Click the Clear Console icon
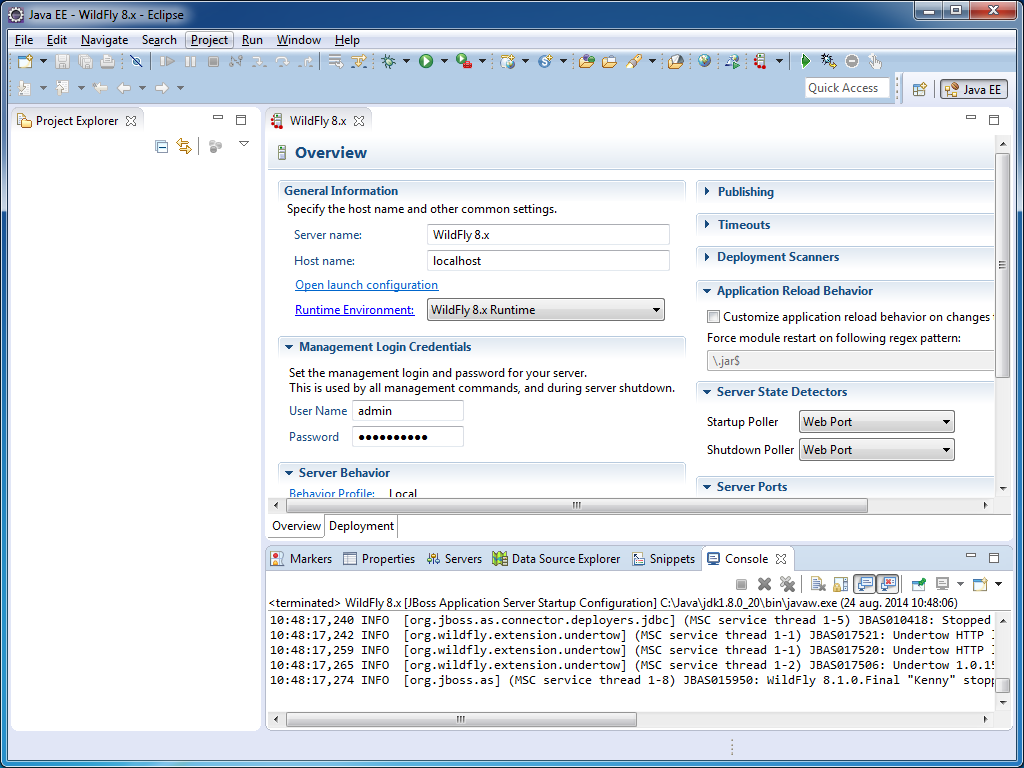This screenshot has width=1024, height=768. 818,583
